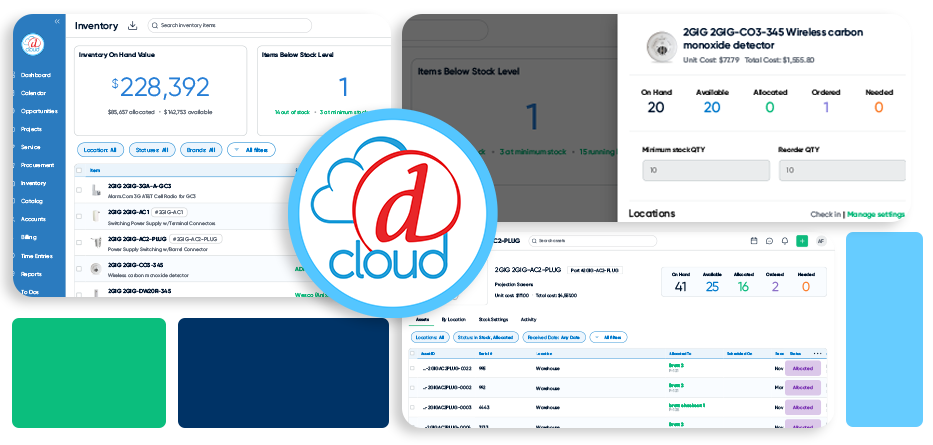The width and height of the screenshot is (933, 445).
Task: Click the green plus add button
Action: pyautogui.click(x=802, y=241)
